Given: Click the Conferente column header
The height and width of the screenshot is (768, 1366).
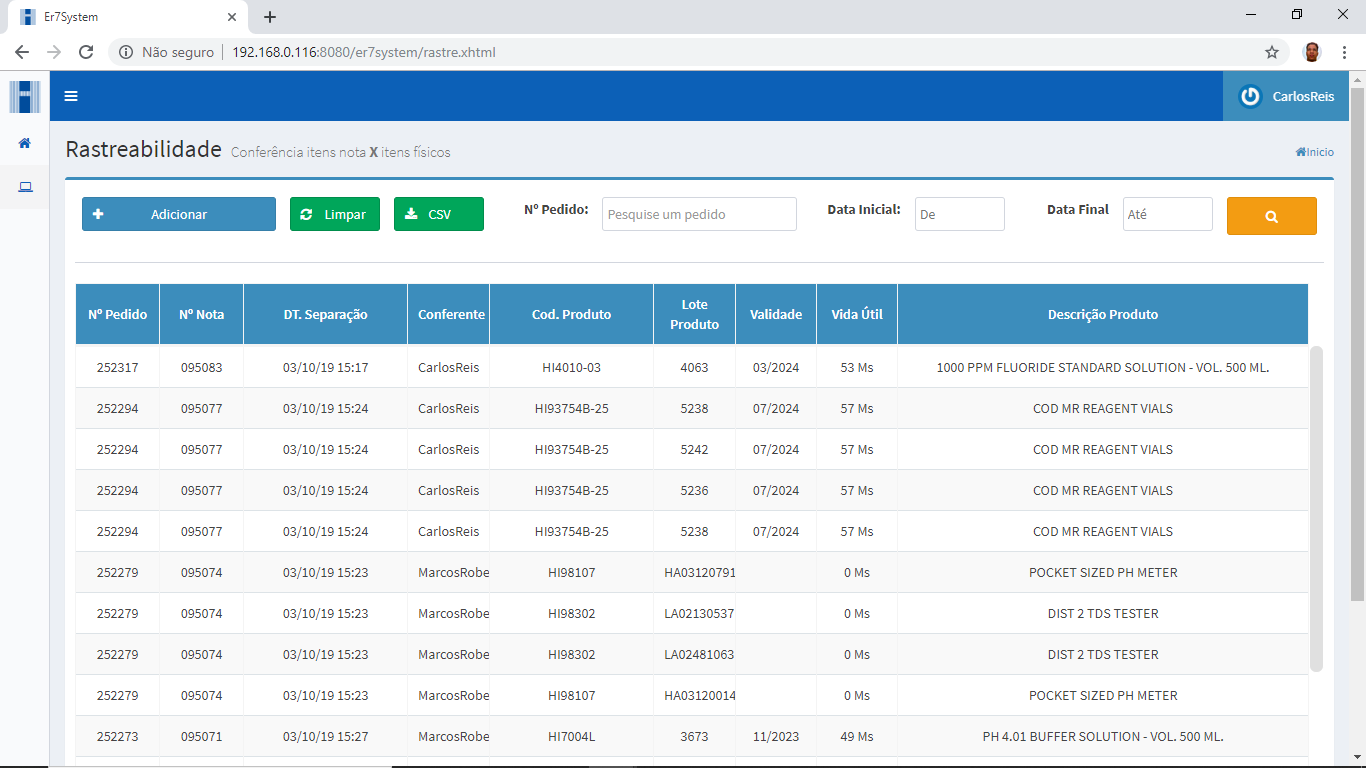Looking at the screenshot, I should pos(449,314).
